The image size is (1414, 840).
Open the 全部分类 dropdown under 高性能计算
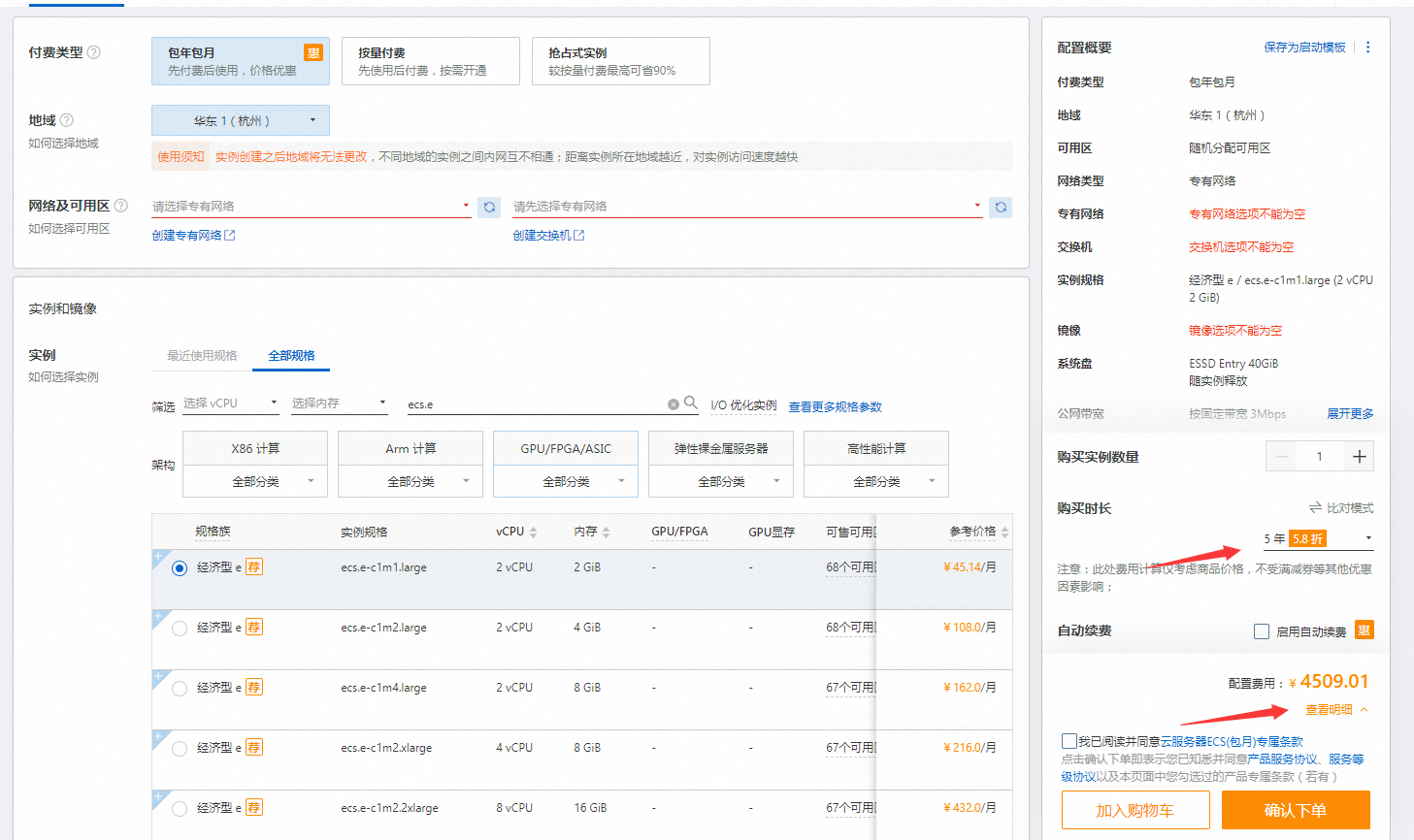(x=876, y=481)
